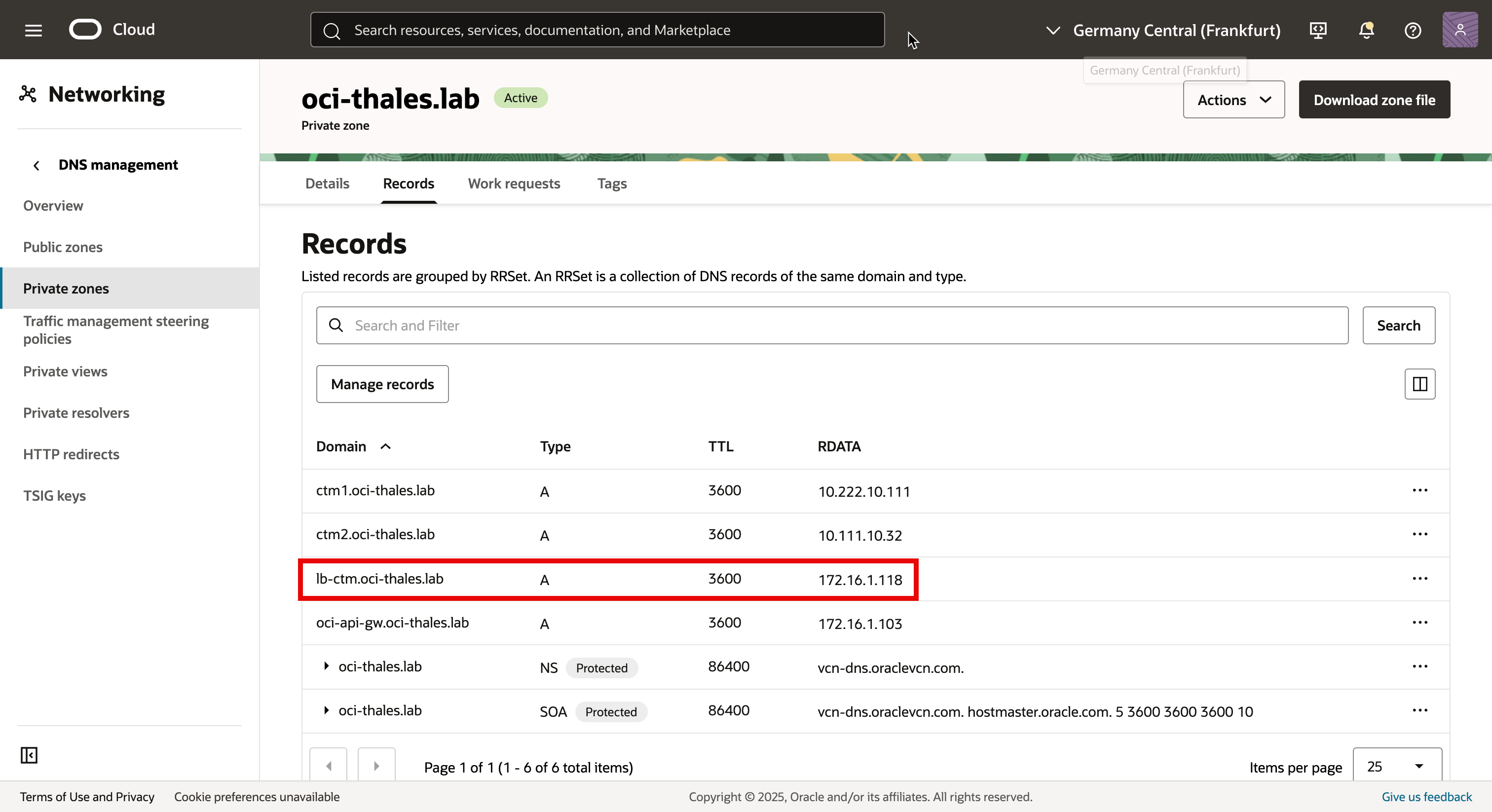Go back using the DNS management chevron
1492x812 pixels.
click(37, 166)
